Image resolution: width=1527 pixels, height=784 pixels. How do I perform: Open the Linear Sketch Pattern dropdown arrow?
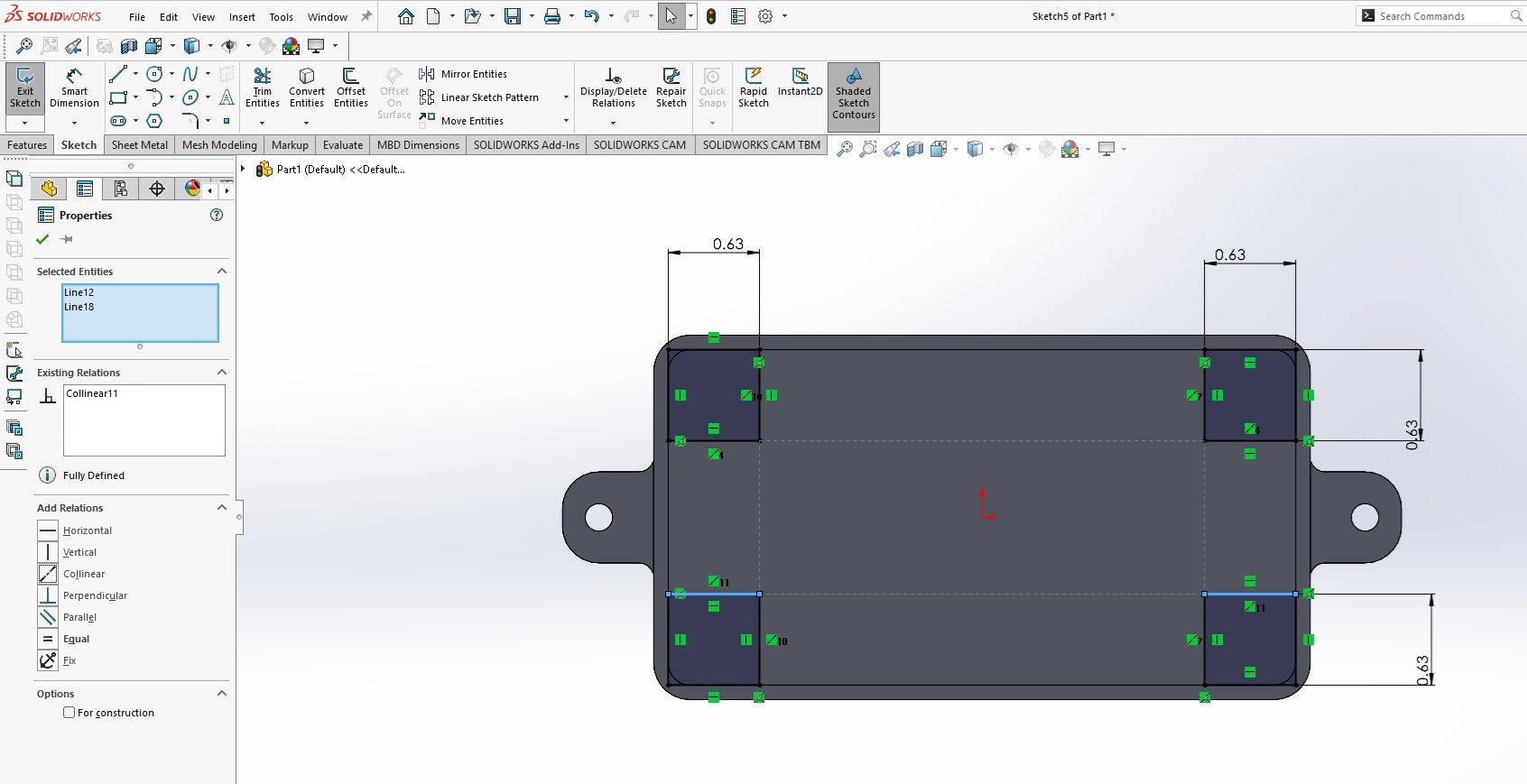566,97
